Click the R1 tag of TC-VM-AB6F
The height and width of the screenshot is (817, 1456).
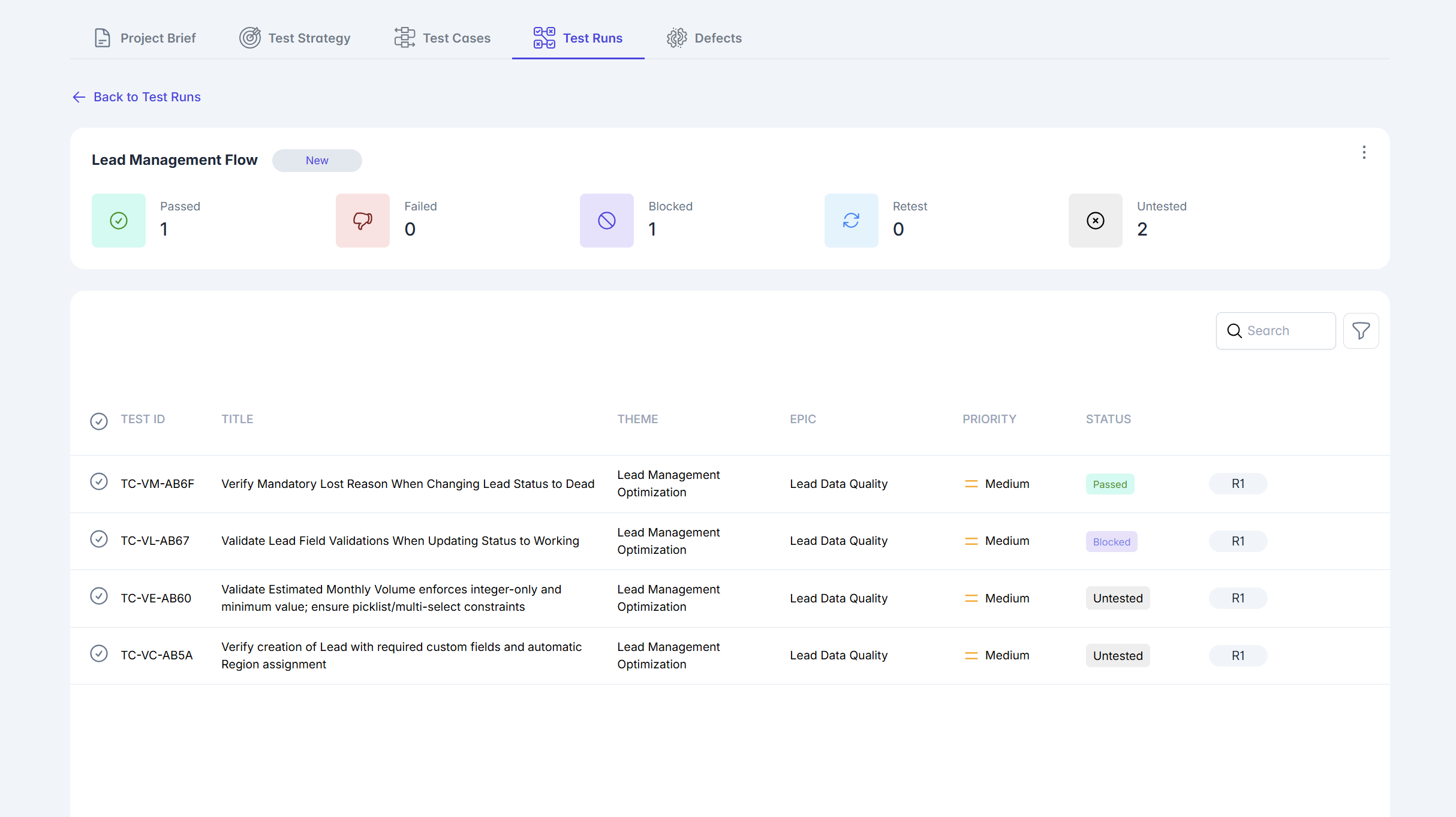click(1238, 484)
